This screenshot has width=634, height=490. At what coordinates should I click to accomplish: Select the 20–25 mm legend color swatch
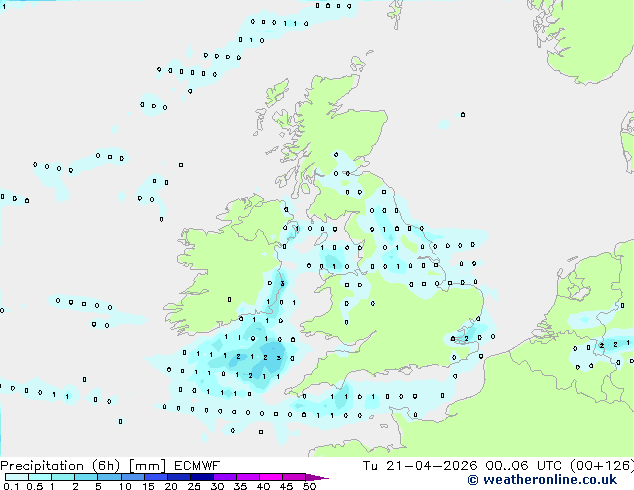(179, 477)
